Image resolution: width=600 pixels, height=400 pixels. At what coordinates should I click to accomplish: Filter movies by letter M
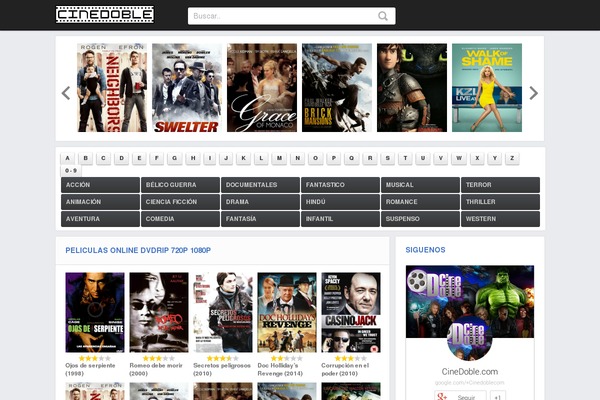coord(279,158)
